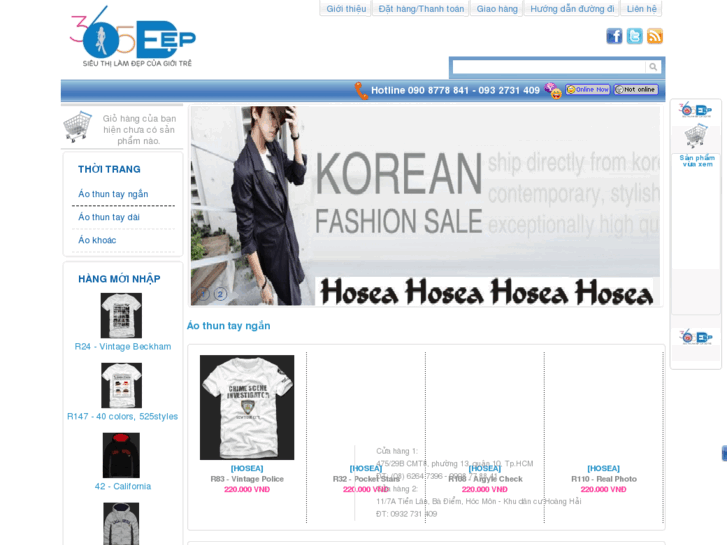Open 'R83 - Vintage Police' product title
The image size is (727, 545).
pos(247,479)
